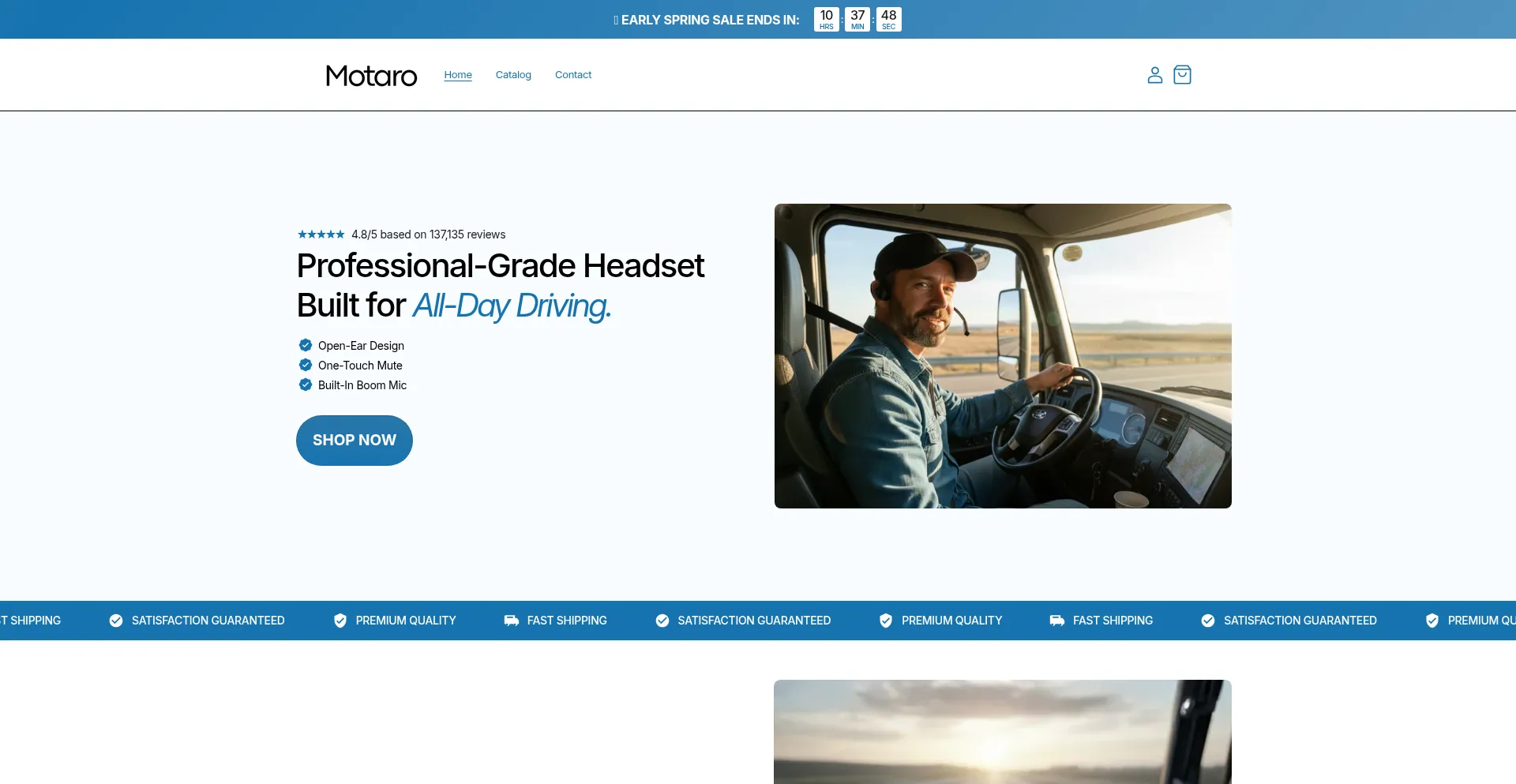Click the 'Open-Ear Design' text
Screen dimensions: 1516x784
pos(361,346)
